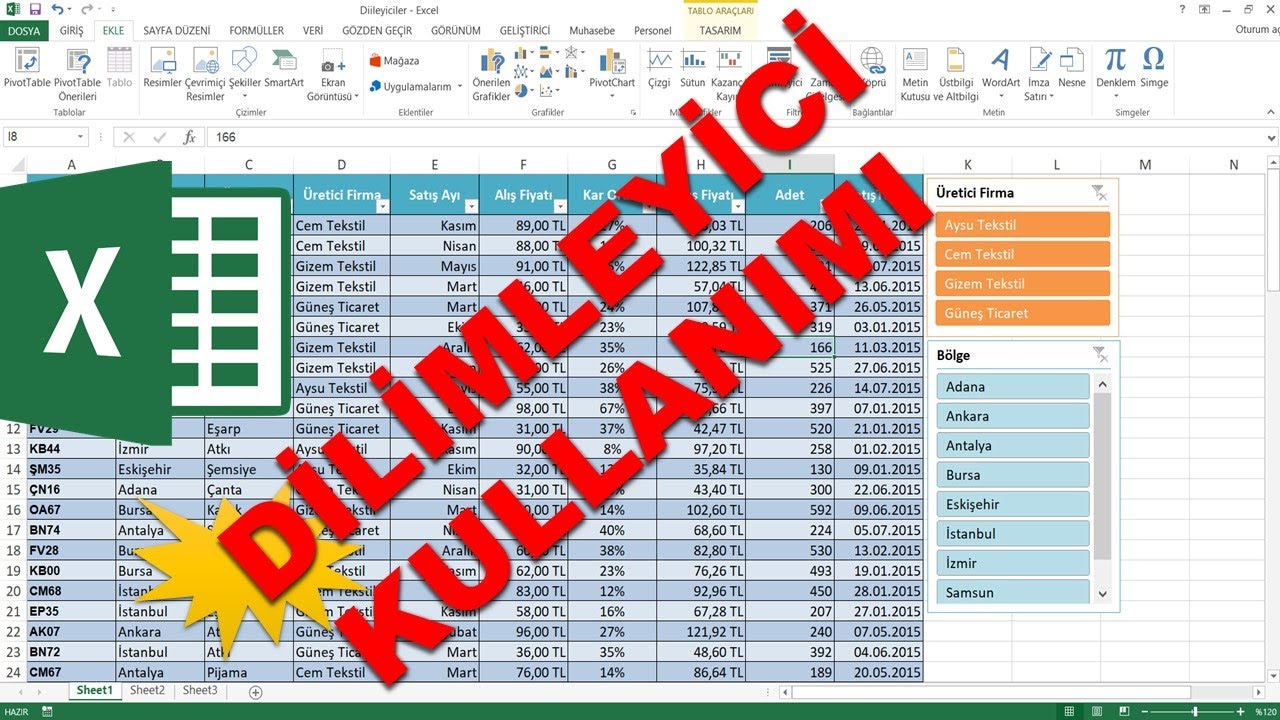This screenshot has width=1280, height=720.
Task: Toggle Cem Tekstil slicer item
Action: [x=1023, y=254]
